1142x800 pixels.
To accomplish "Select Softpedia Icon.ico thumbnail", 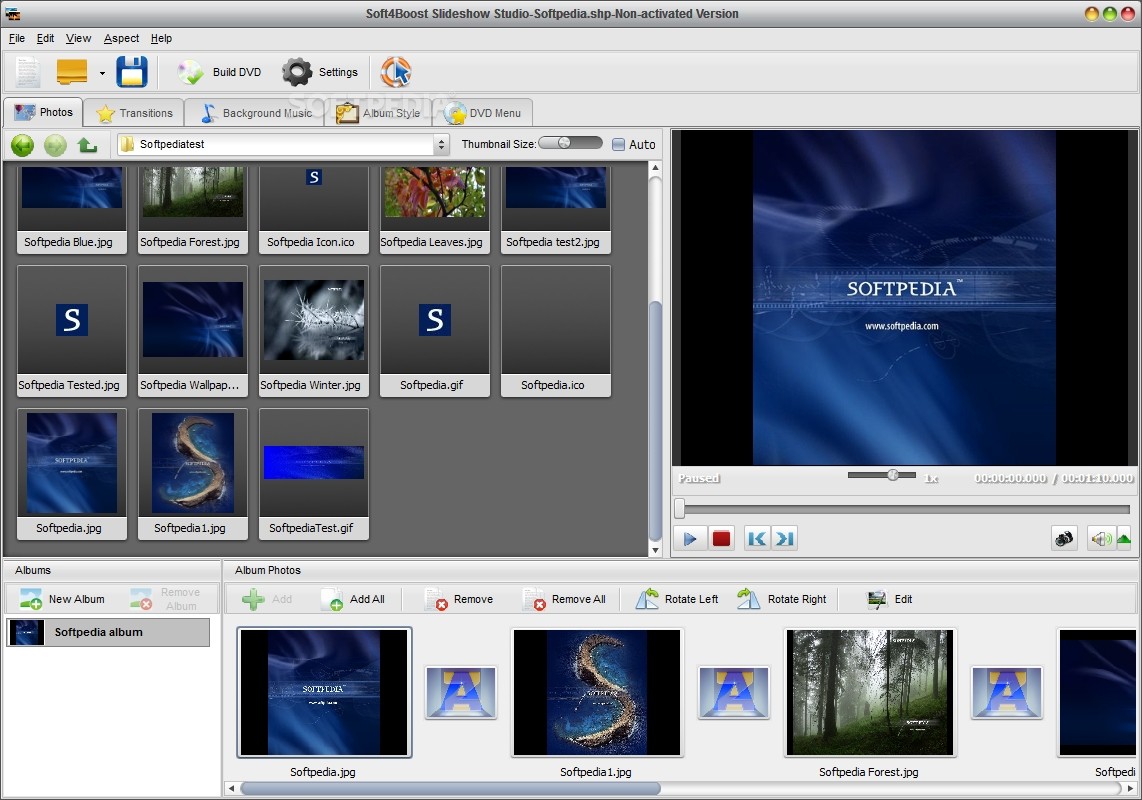I will click(313, 210).
